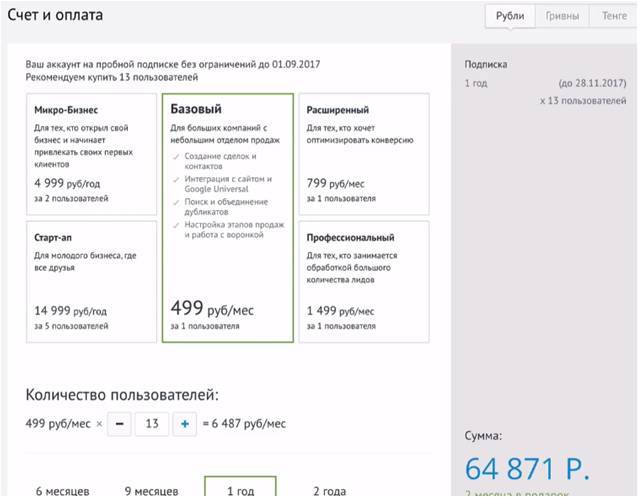The image size is (638, 497).
Task: Increase user count with plus button
Action: [x=184, y=423]
